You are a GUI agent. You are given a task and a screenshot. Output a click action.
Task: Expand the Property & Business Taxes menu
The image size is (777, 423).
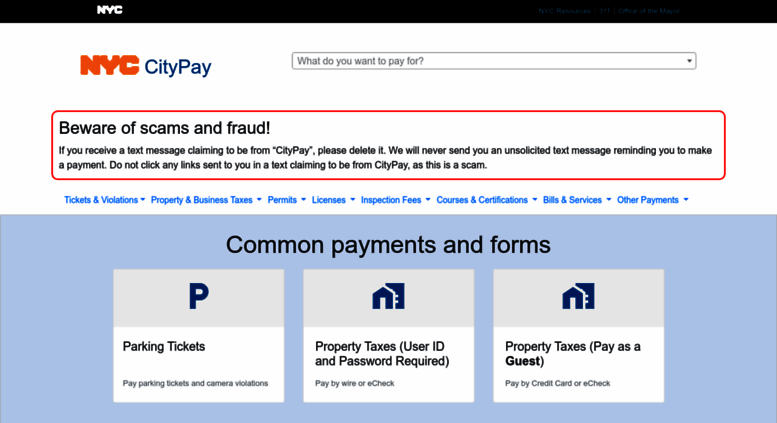pyautogui.click(x=206, y=200)
